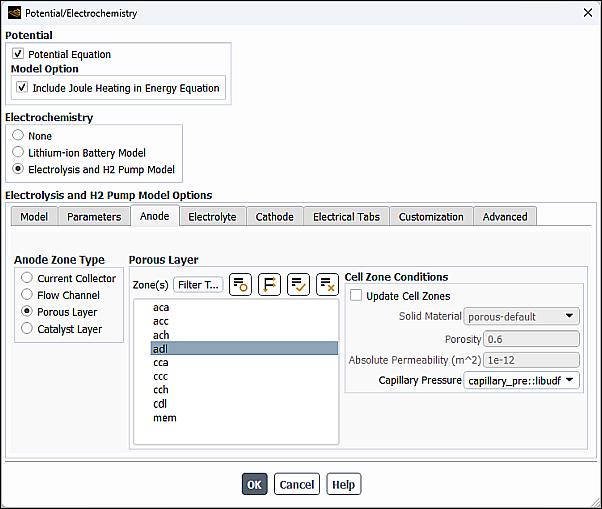Select zone 'cdl' in the list
Image resolution: width=602 pixels, height=509 pixels.
click(244, 403)
